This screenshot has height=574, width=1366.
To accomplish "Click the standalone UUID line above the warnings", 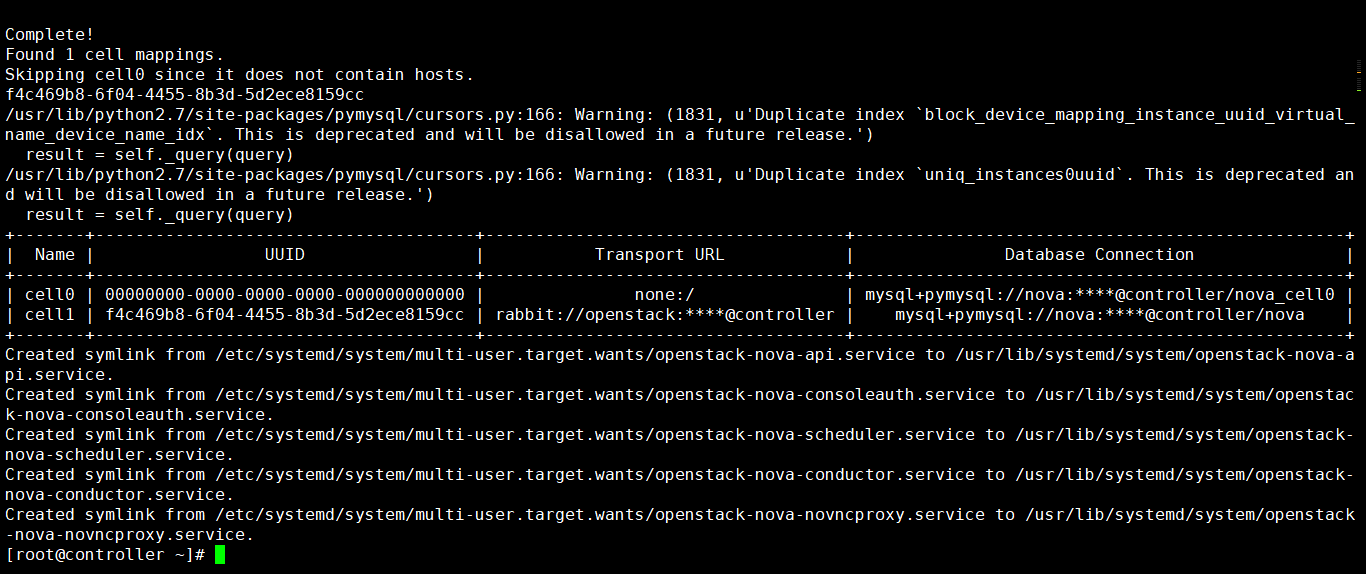I will (x=185, y=94).
